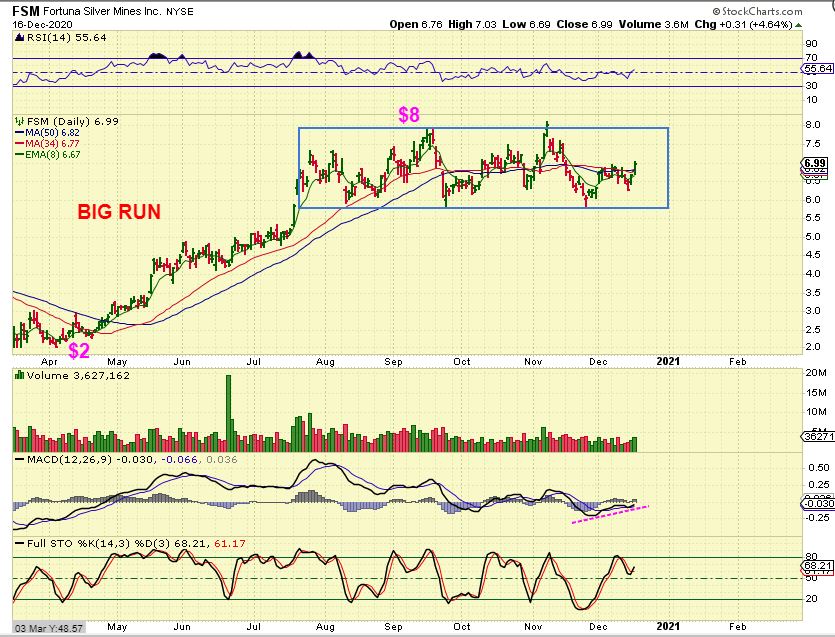Click the EMA(8) 6.67 legend entry
Screen dimensions: 835x637
47,154
